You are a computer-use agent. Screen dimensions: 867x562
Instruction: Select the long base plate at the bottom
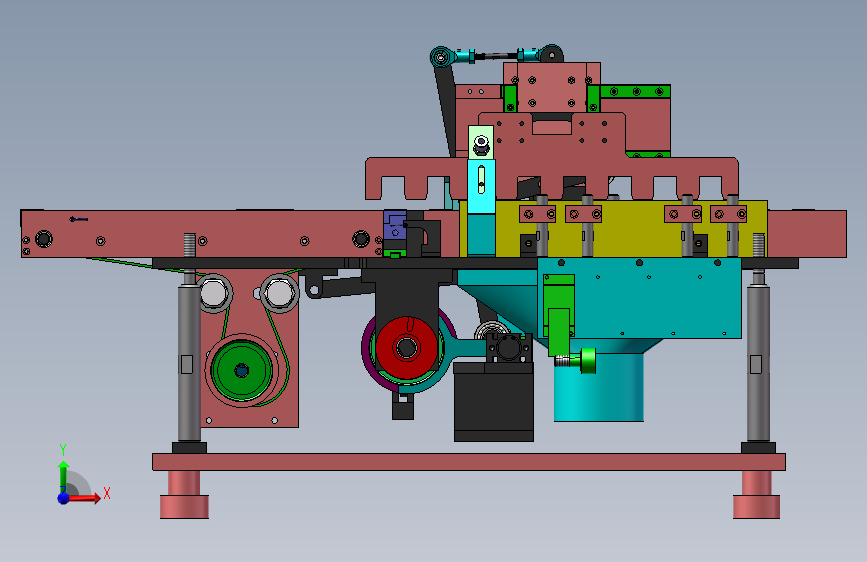click(x=469, y=462)
